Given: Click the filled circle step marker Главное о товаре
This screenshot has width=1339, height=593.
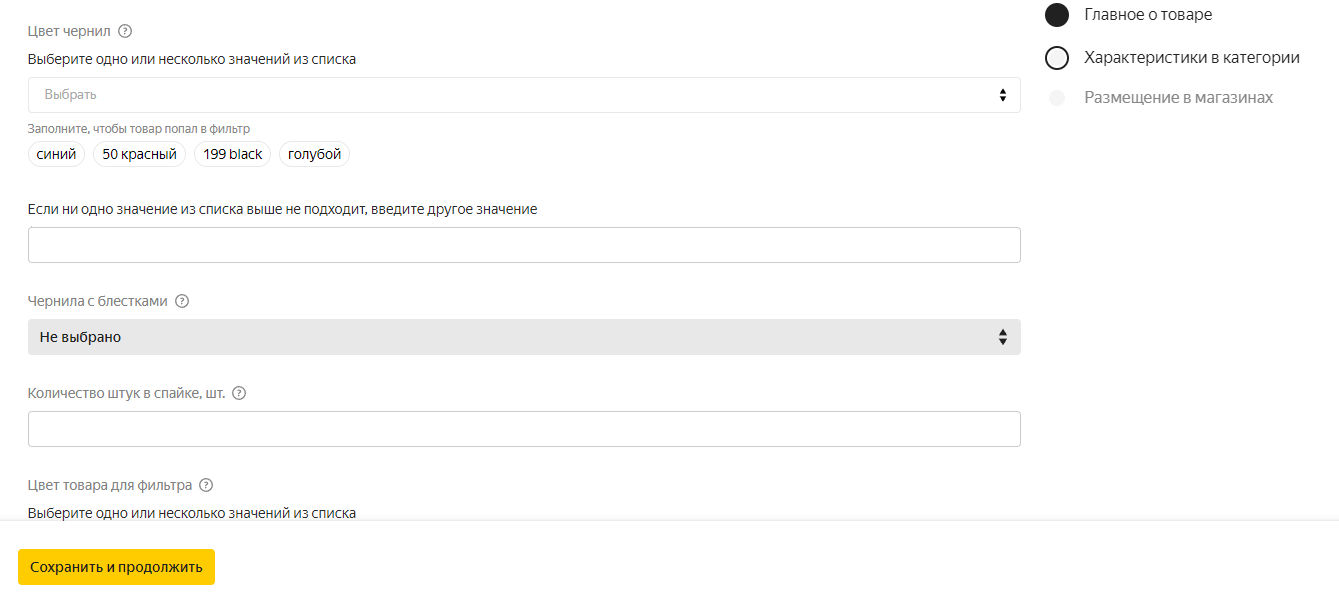Looking at the screenshot, I should (x=1057, y=15).
